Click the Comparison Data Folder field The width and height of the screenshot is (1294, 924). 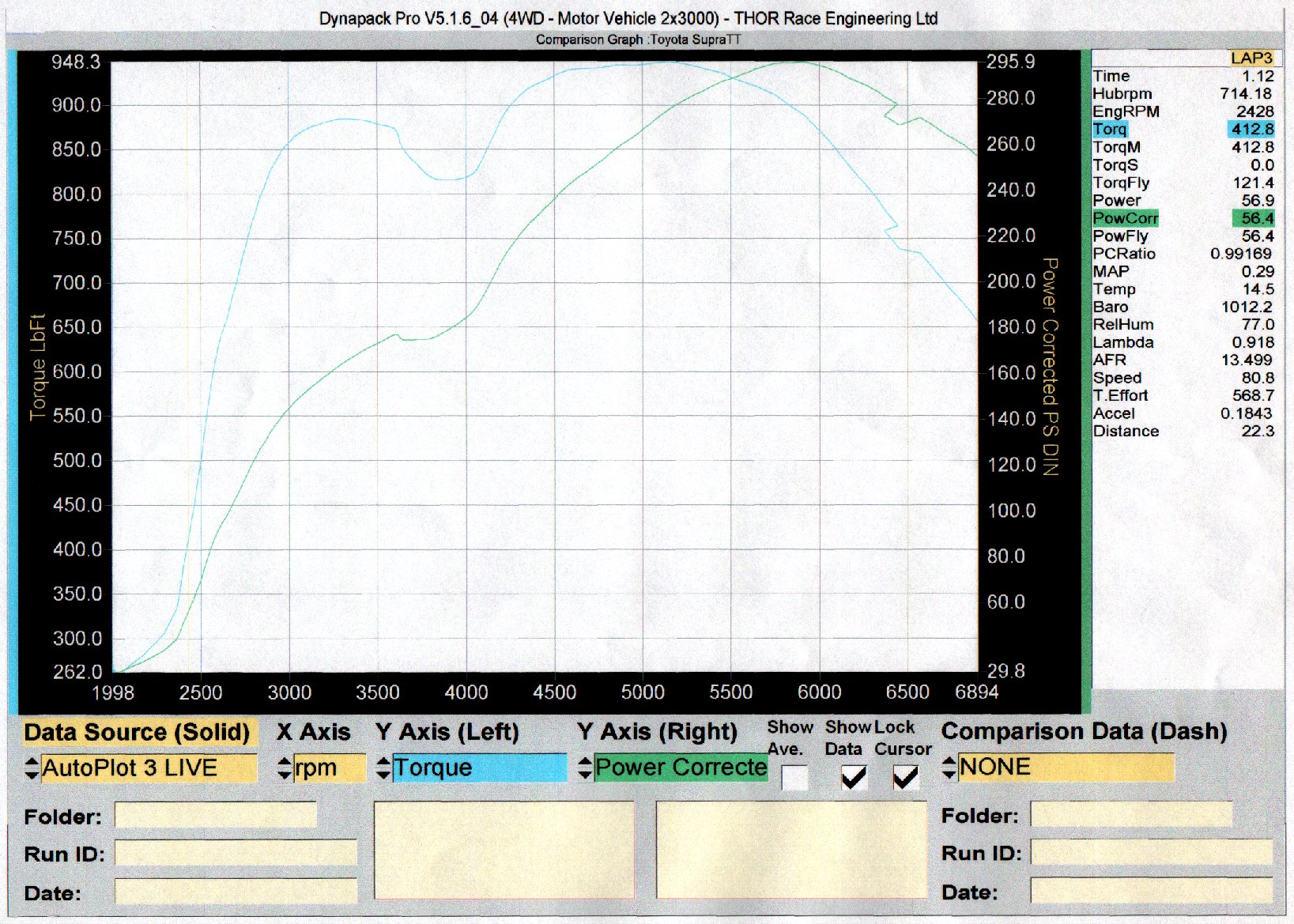(1131, 814)
